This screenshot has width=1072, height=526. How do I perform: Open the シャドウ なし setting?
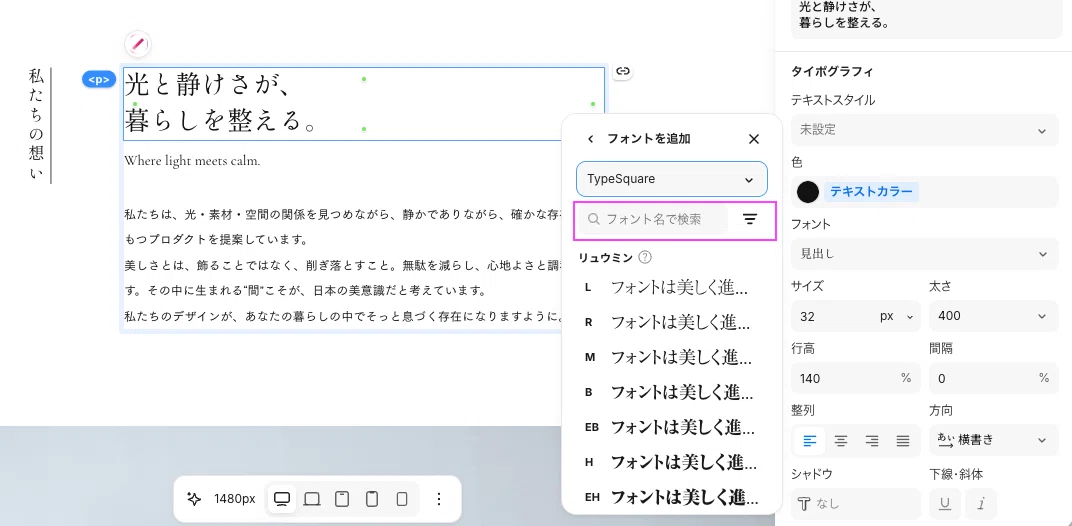(x=855, y=504)
